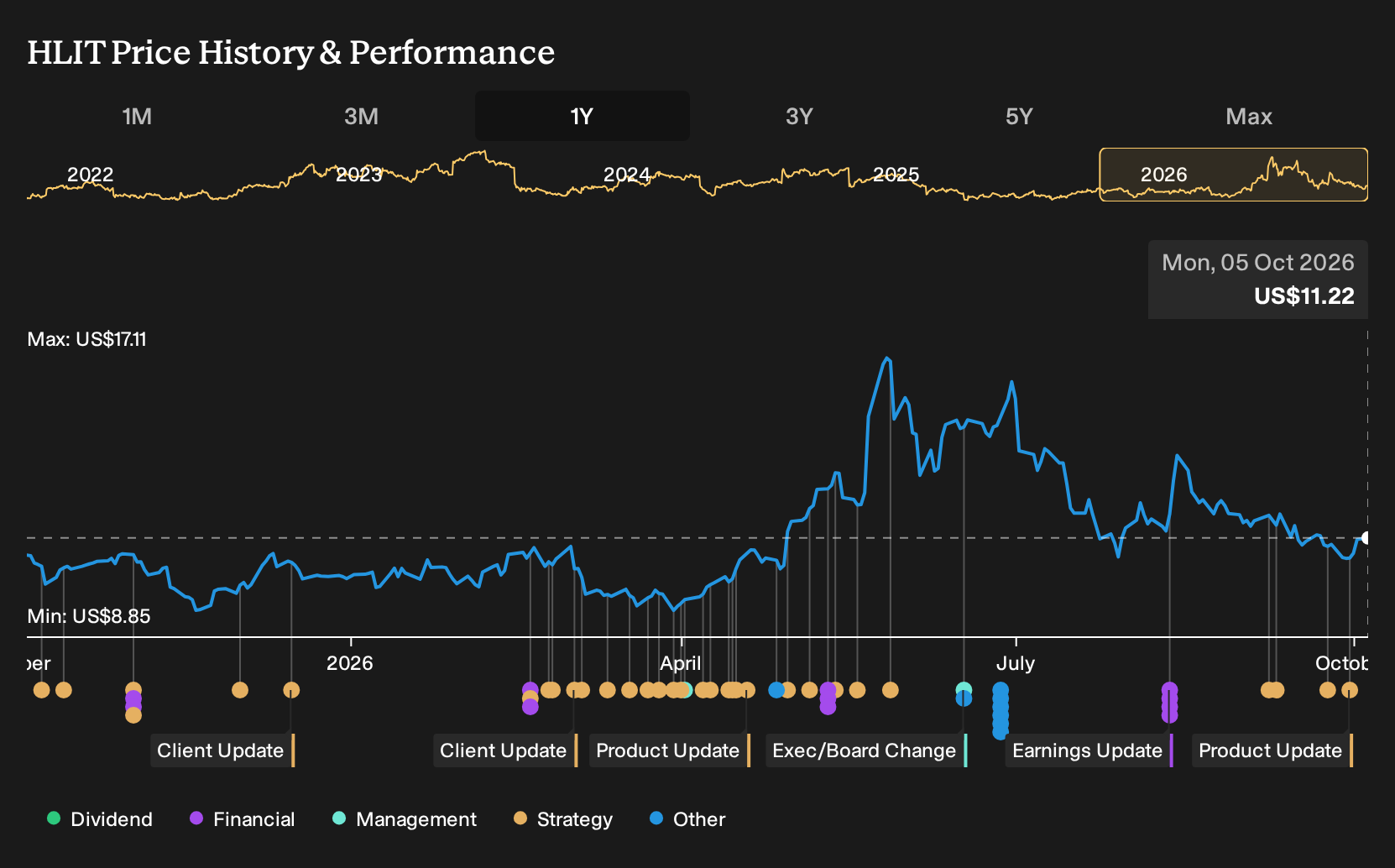Click the white current-price point on chart line
Screen dimensions: 1395x868
pyautogui.click(x=1366, y=537)
